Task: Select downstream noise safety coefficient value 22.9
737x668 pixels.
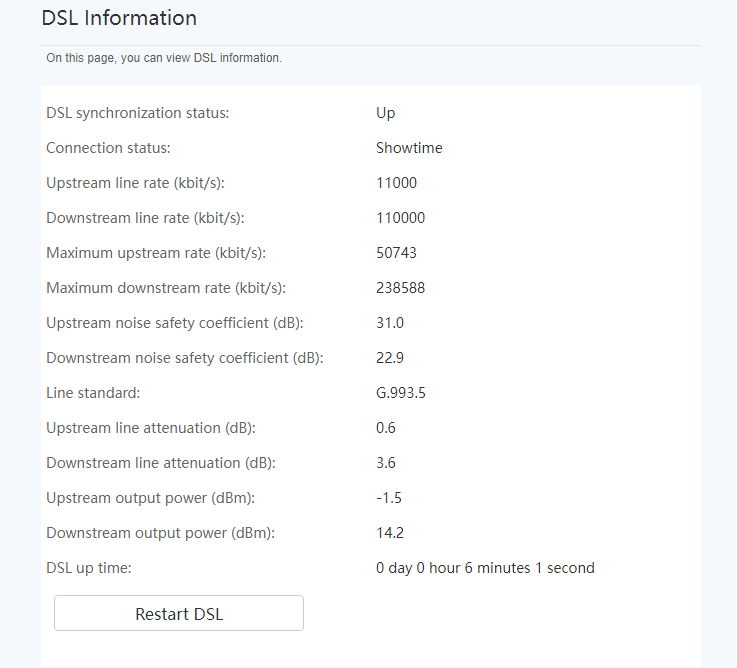Action: point(390,358)
